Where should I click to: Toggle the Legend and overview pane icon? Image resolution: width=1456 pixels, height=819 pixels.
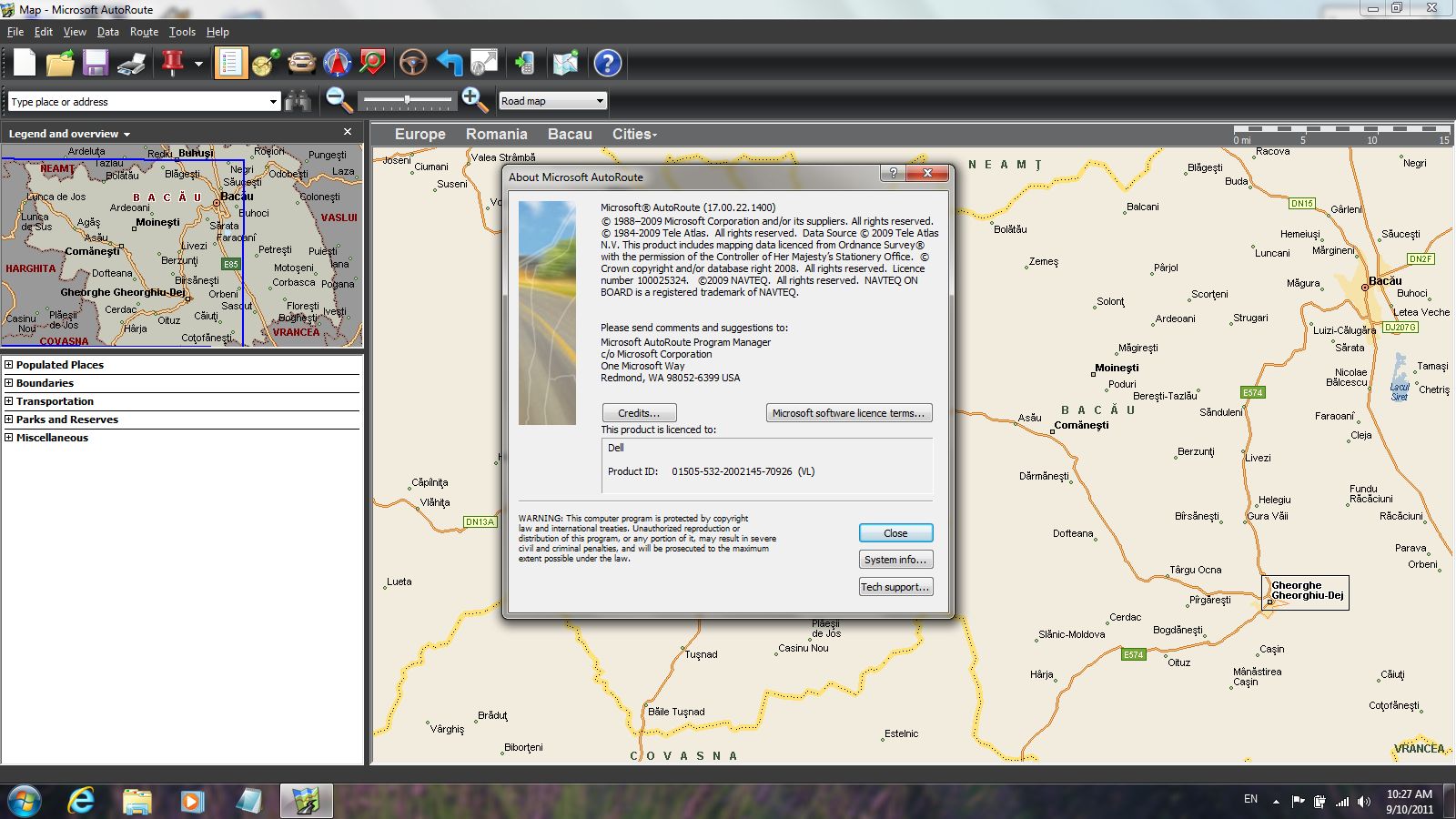pos(230,63)
